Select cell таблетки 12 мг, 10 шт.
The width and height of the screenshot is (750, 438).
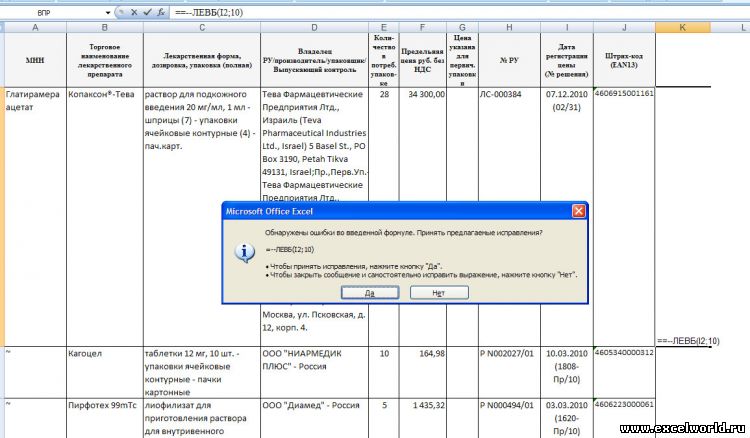click(202, 372)
